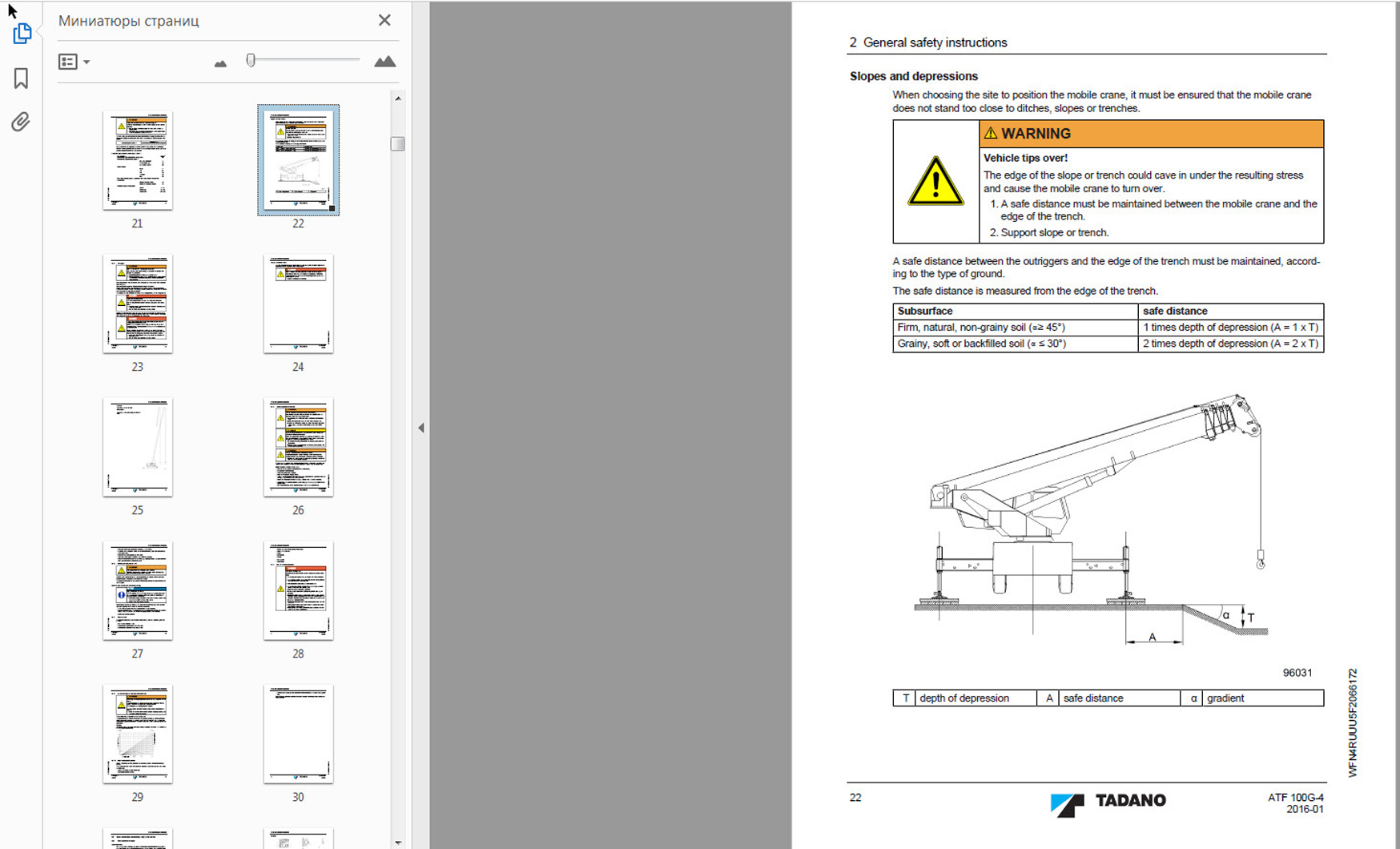
Task: Open page 27 thumbnail
Action: tap(138, 590)
